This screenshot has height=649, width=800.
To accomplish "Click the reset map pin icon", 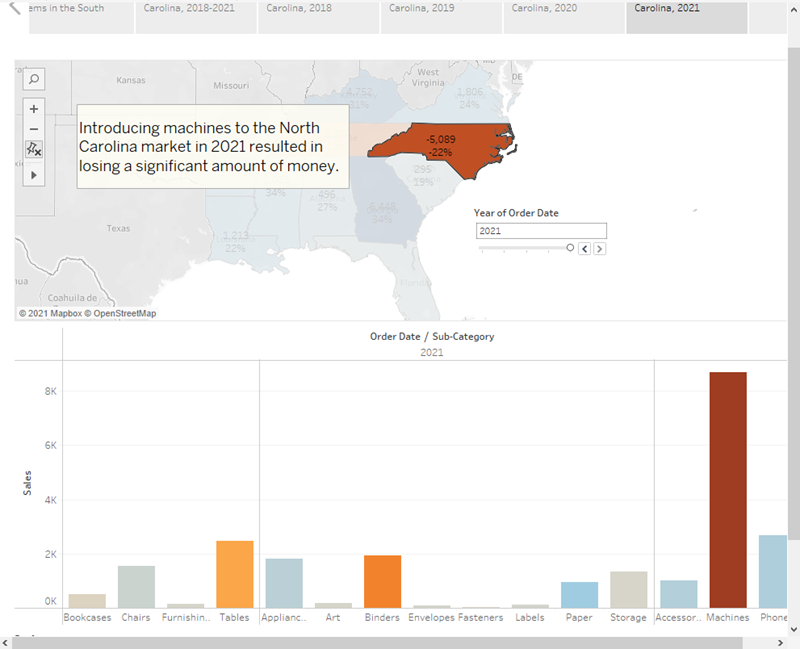I will tap(33, 149).
